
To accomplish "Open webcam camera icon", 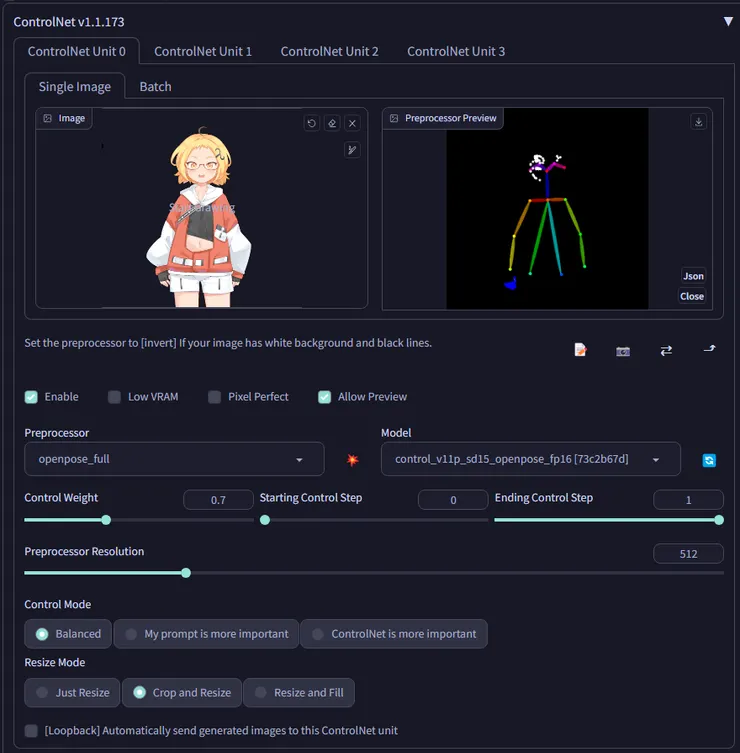I will click(x=623, y=351).
